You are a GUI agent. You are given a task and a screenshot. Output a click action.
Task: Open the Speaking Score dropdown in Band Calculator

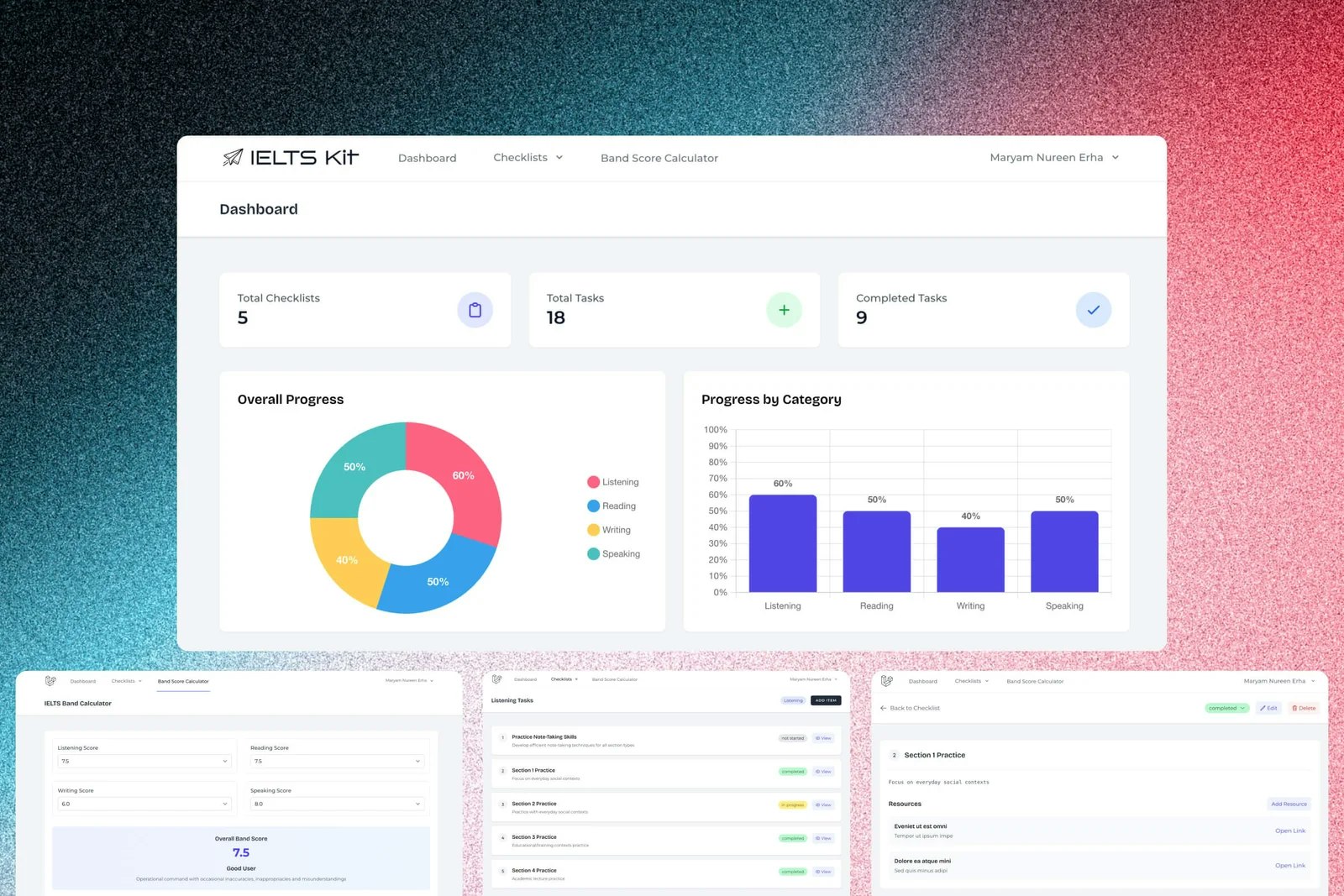[337, 804]
